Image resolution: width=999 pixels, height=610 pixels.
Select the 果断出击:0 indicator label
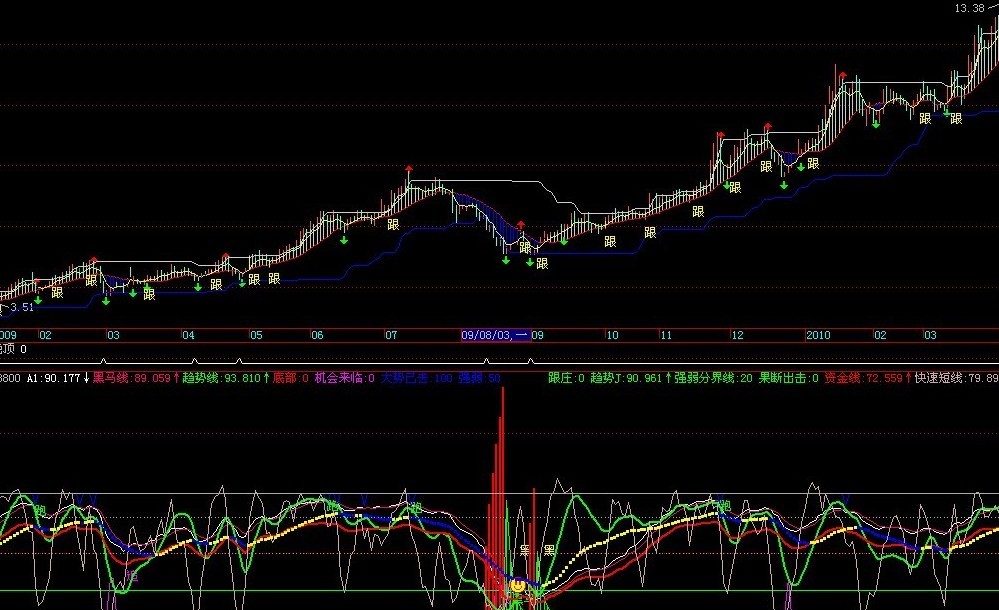coord(789,378)
